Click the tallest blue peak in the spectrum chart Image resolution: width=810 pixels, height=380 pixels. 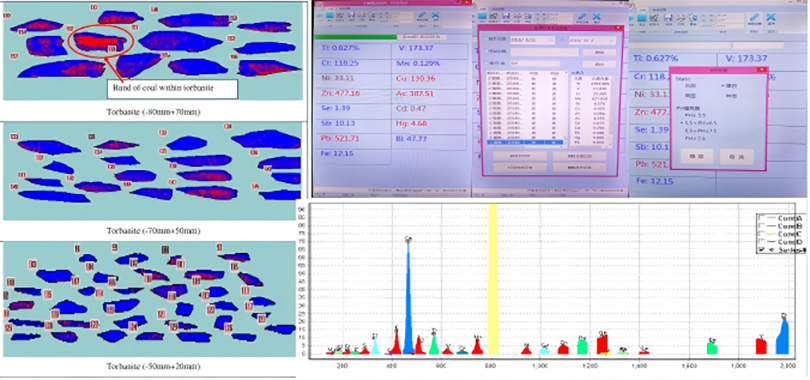[409, 297]
